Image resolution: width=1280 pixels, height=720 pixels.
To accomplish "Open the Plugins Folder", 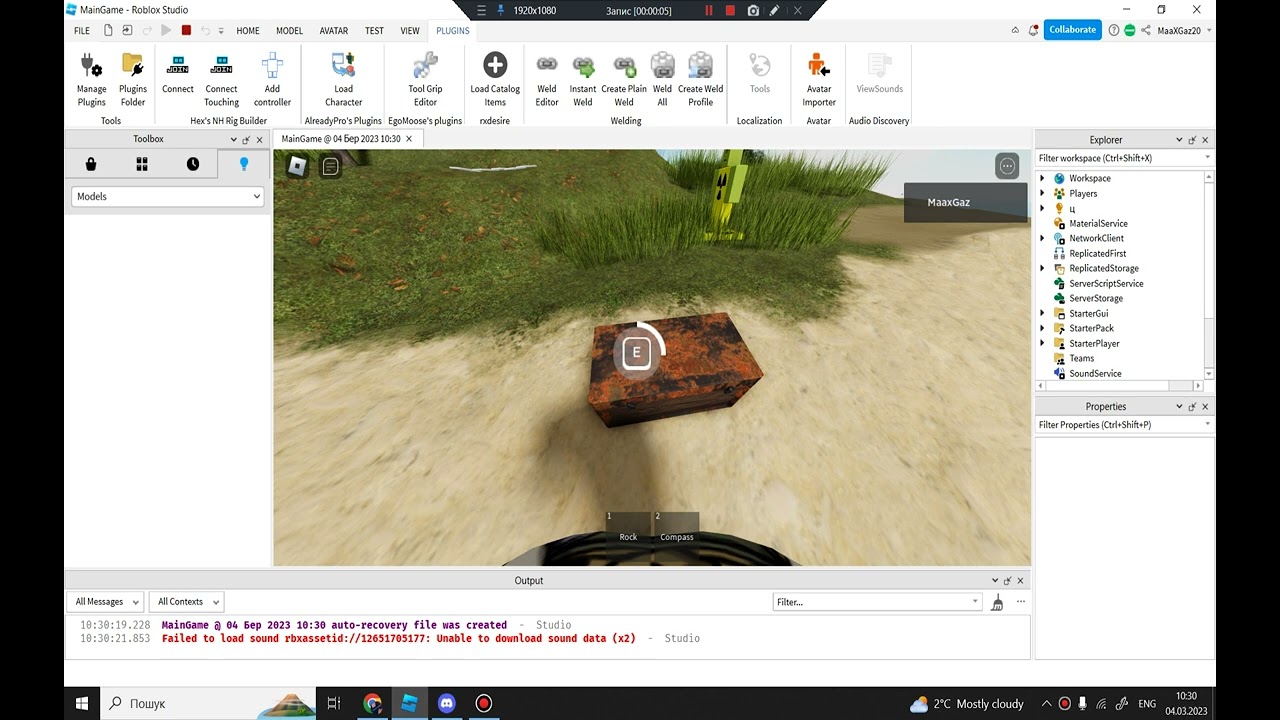I will (133, 80).
